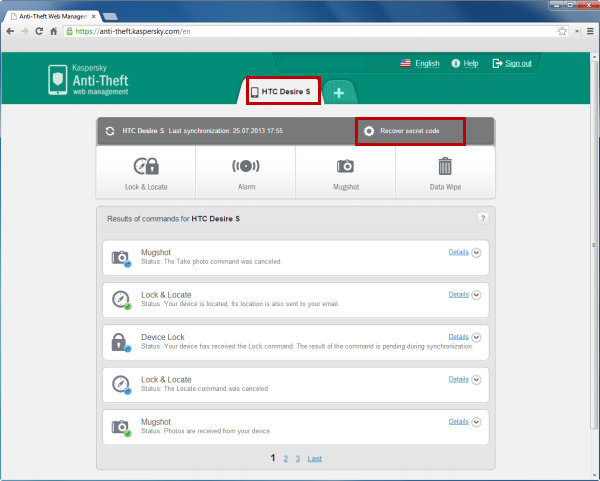
Task: Activate the Lock & Locate command
Action: tap(146, 173)
